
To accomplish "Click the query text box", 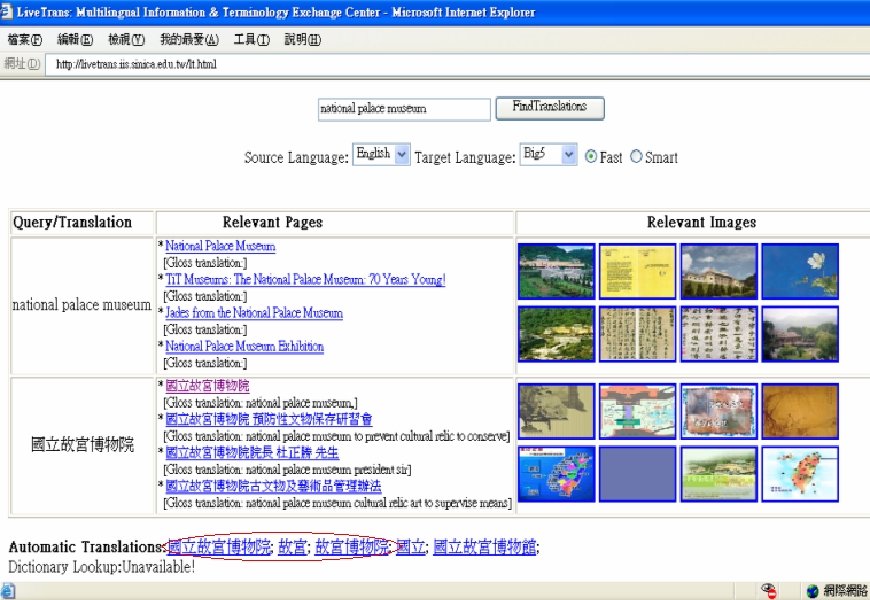I will click(404, 109).
